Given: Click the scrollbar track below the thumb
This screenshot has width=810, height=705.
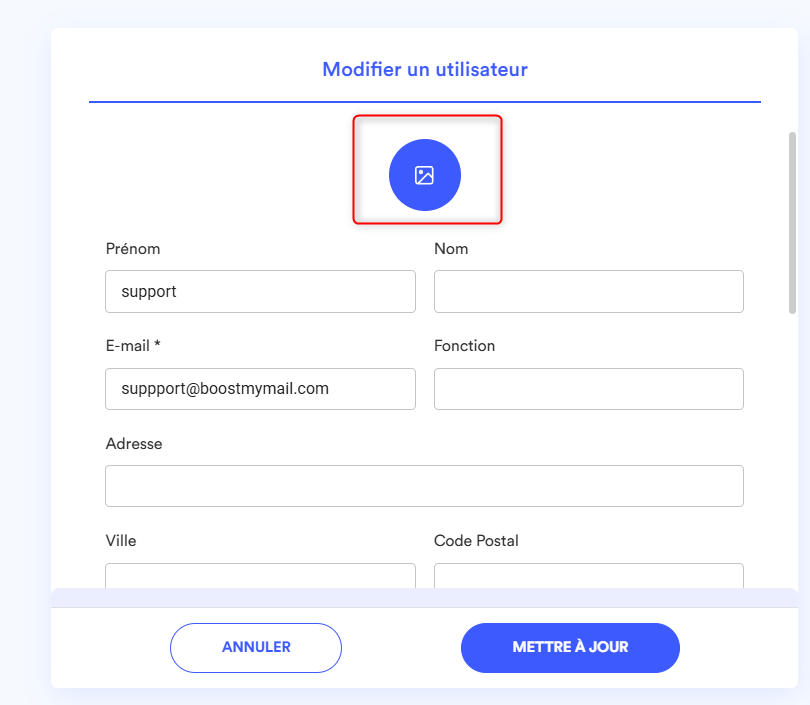Looking at the screenshot, I should tap(792, 449).
